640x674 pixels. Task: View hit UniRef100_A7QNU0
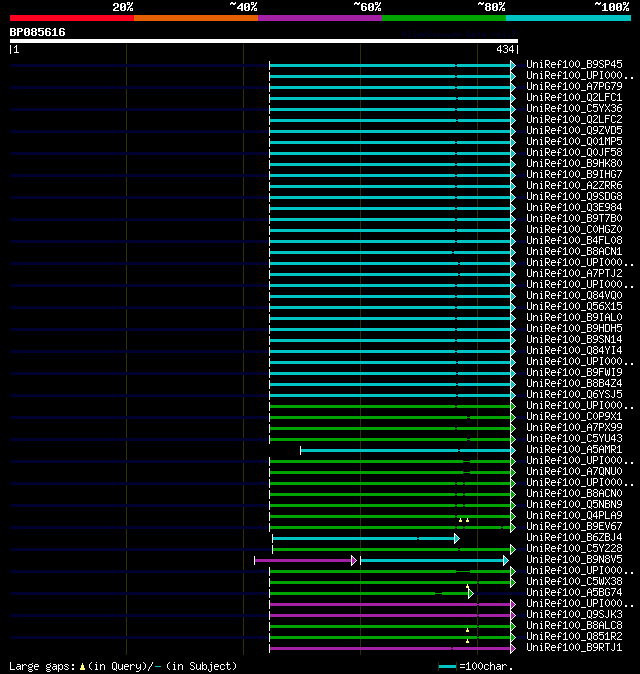[574, 472]
